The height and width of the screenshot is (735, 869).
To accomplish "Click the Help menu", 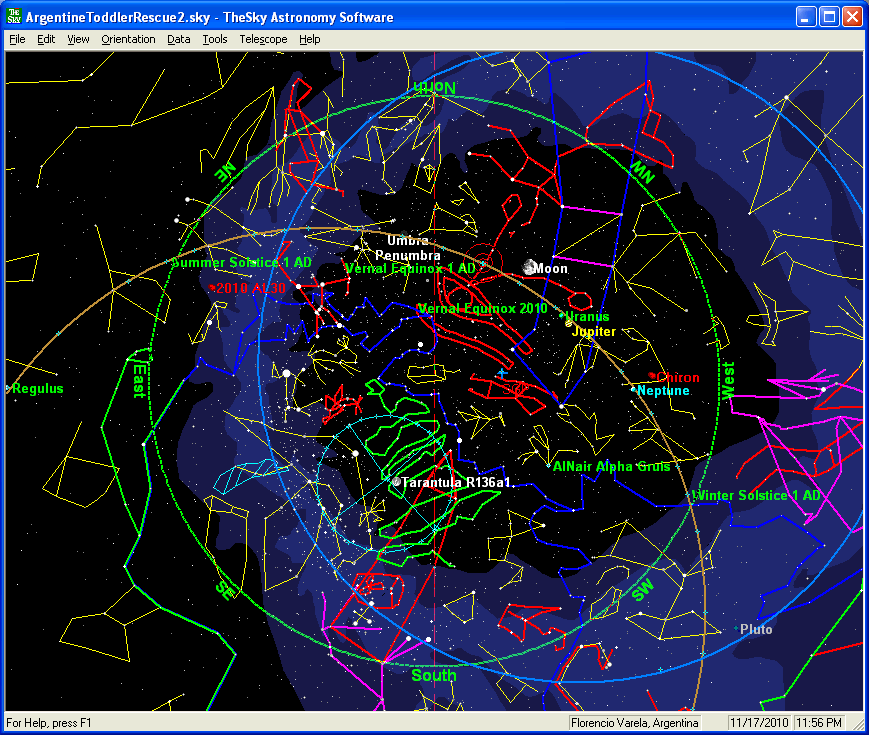I will 310,39.
